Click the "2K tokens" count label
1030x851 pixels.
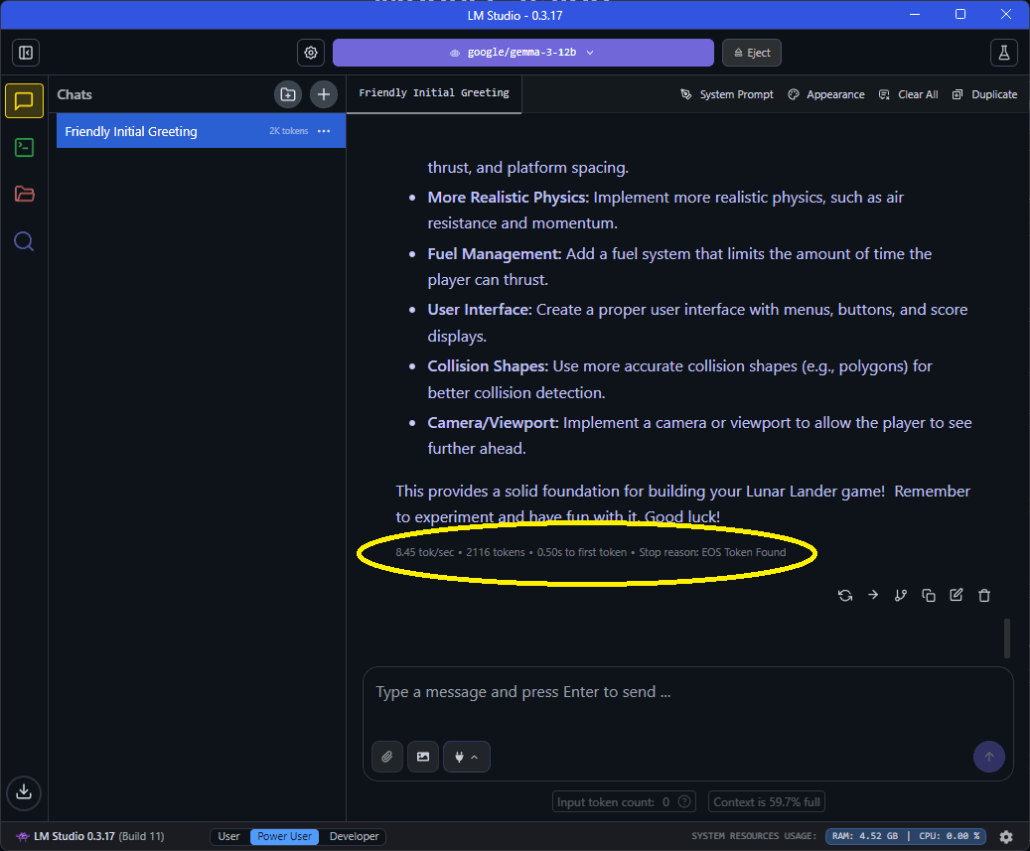(x=288, y=131)
